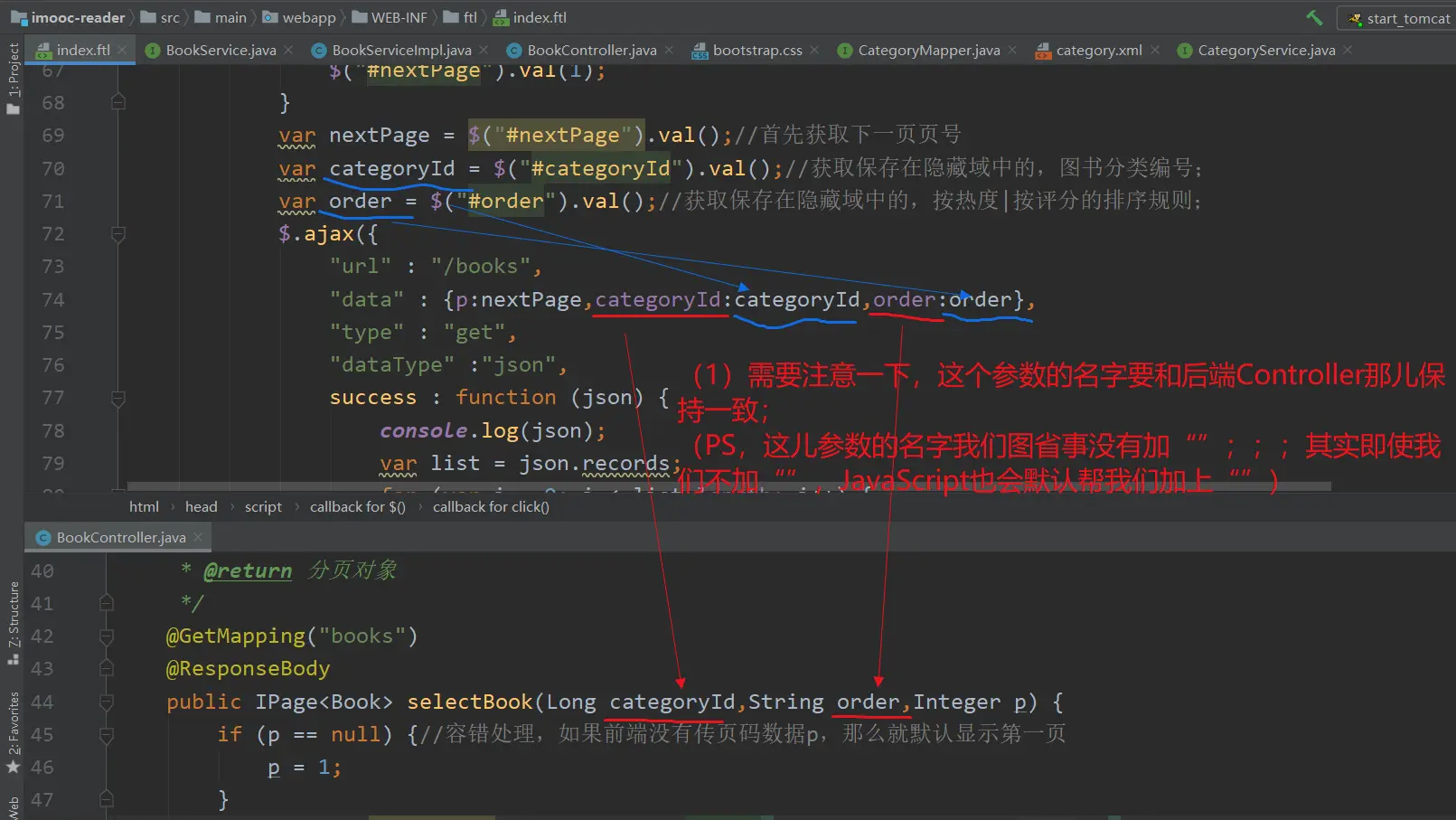Screen dimensions: 1456x820
Task: Click the @ResponseBody annotation
Action: point(249,669)
